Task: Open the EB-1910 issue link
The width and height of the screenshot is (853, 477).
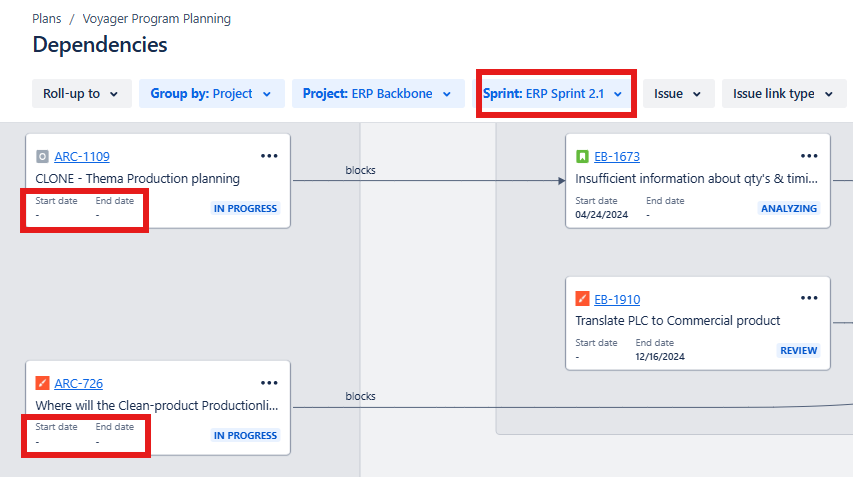Action: pos(617,299)
